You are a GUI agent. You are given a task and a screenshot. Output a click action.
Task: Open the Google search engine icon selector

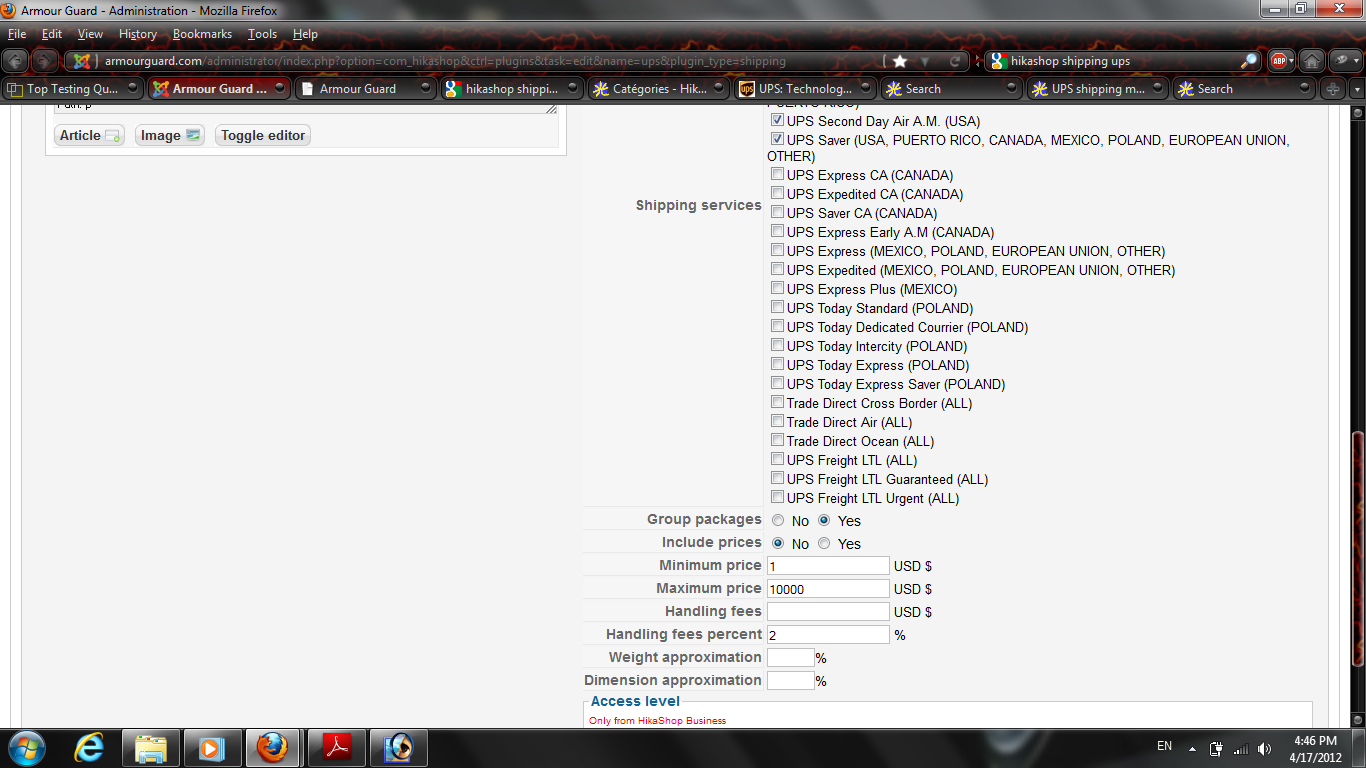point(997,61)
